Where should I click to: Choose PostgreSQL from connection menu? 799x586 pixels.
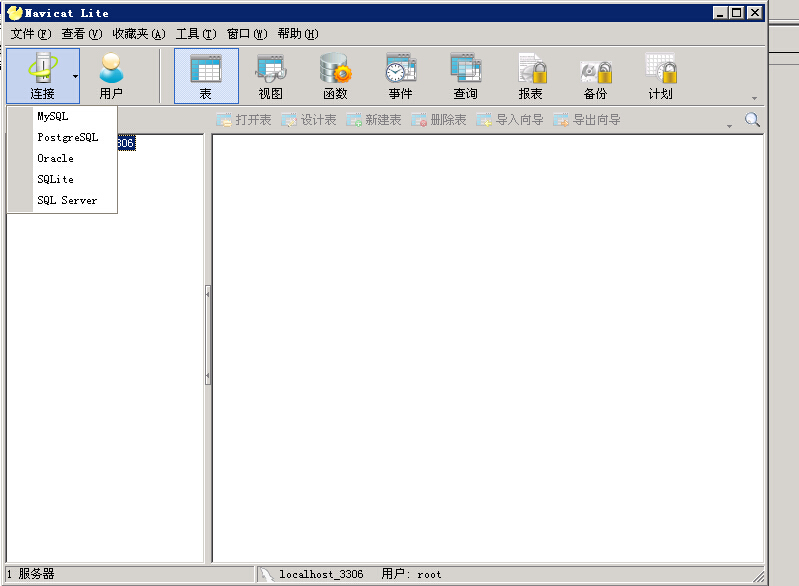62,137
